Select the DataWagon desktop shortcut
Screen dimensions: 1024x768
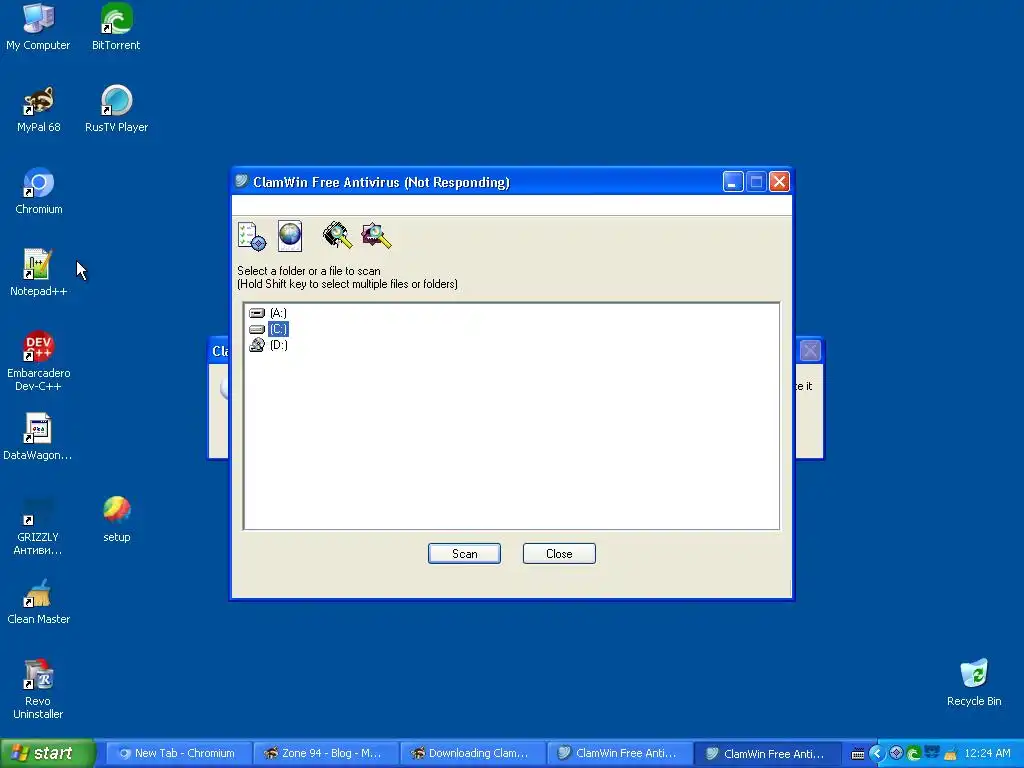point(38,437)
